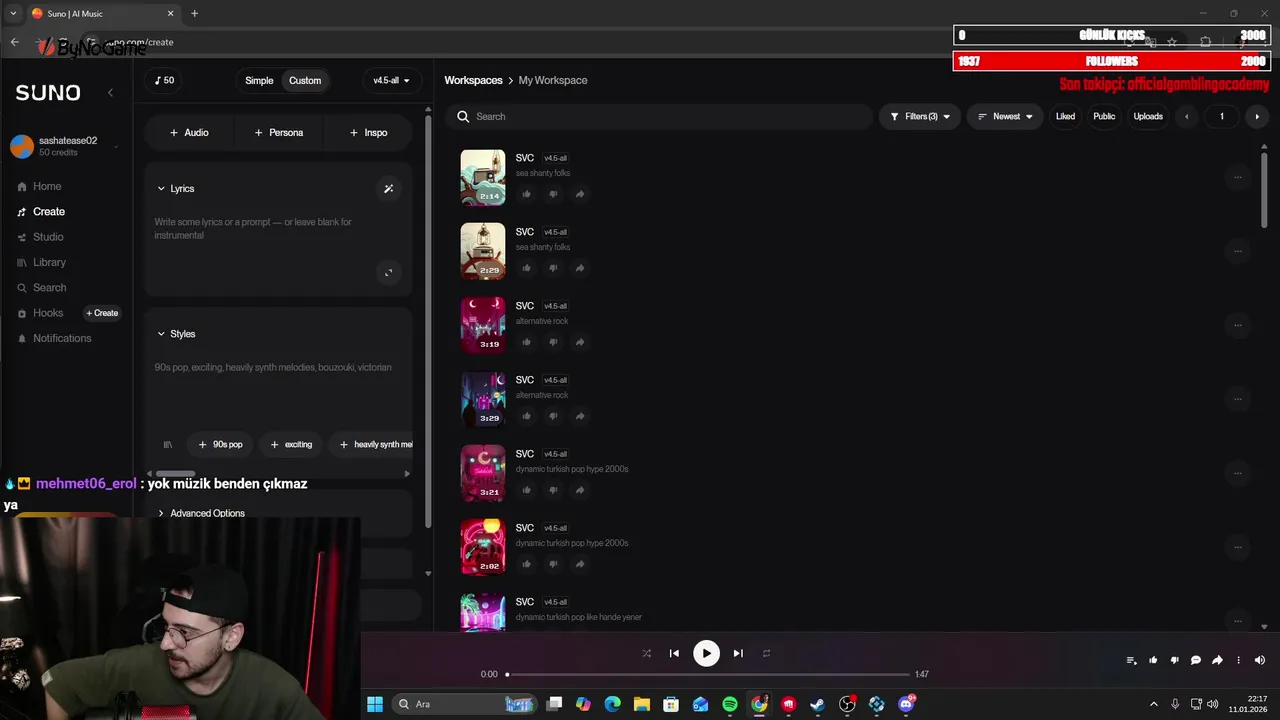Click the style library icon left of 90s pop
Viewport: 1280px width, 720px height.
click(167, 444)
